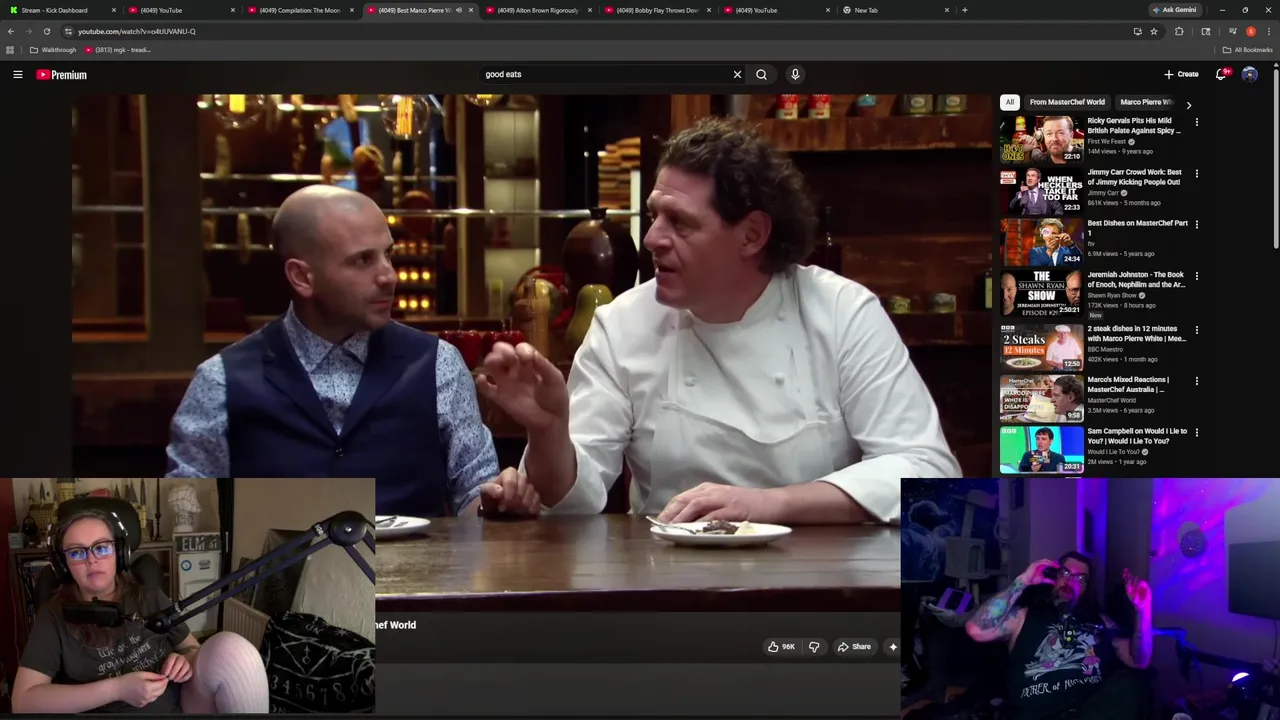Open the YouTube account avatar menu
1280x720 pixels.
[1249, 74]
